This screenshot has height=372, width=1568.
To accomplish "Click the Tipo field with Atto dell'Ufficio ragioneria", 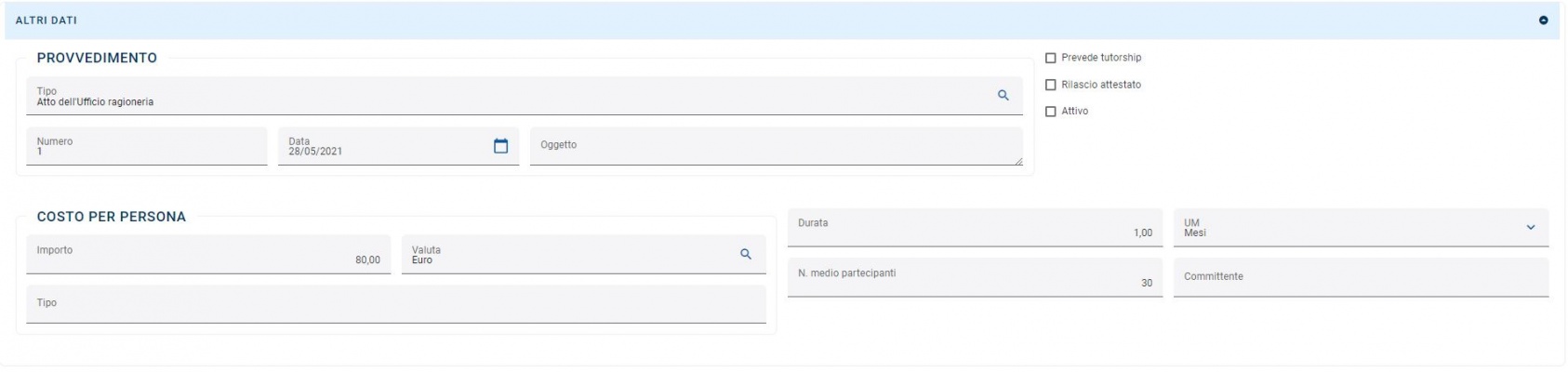I will (x=510, y=97).
